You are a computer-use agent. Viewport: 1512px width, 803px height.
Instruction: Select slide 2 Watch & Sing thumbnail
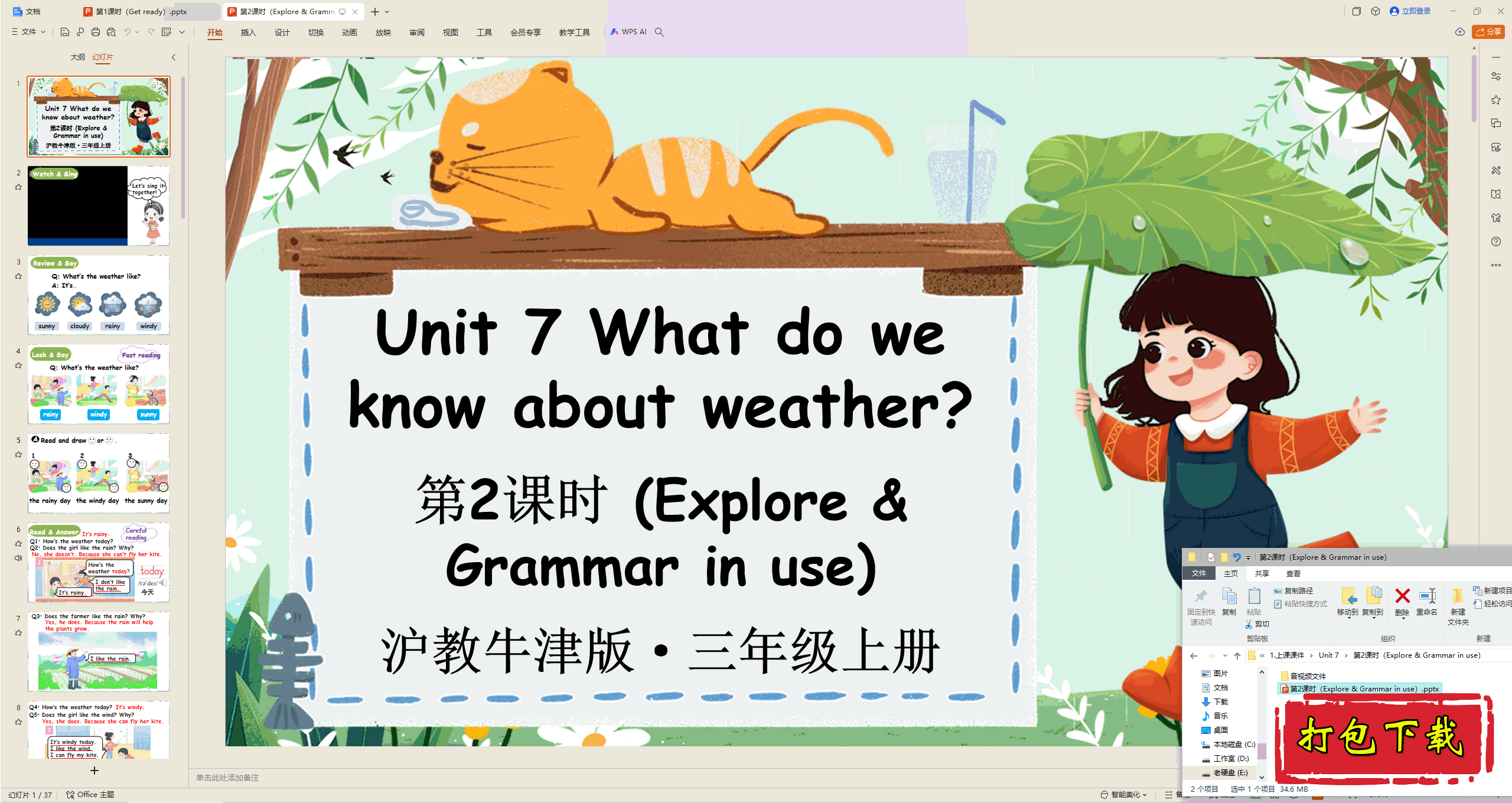pos(99,205)
